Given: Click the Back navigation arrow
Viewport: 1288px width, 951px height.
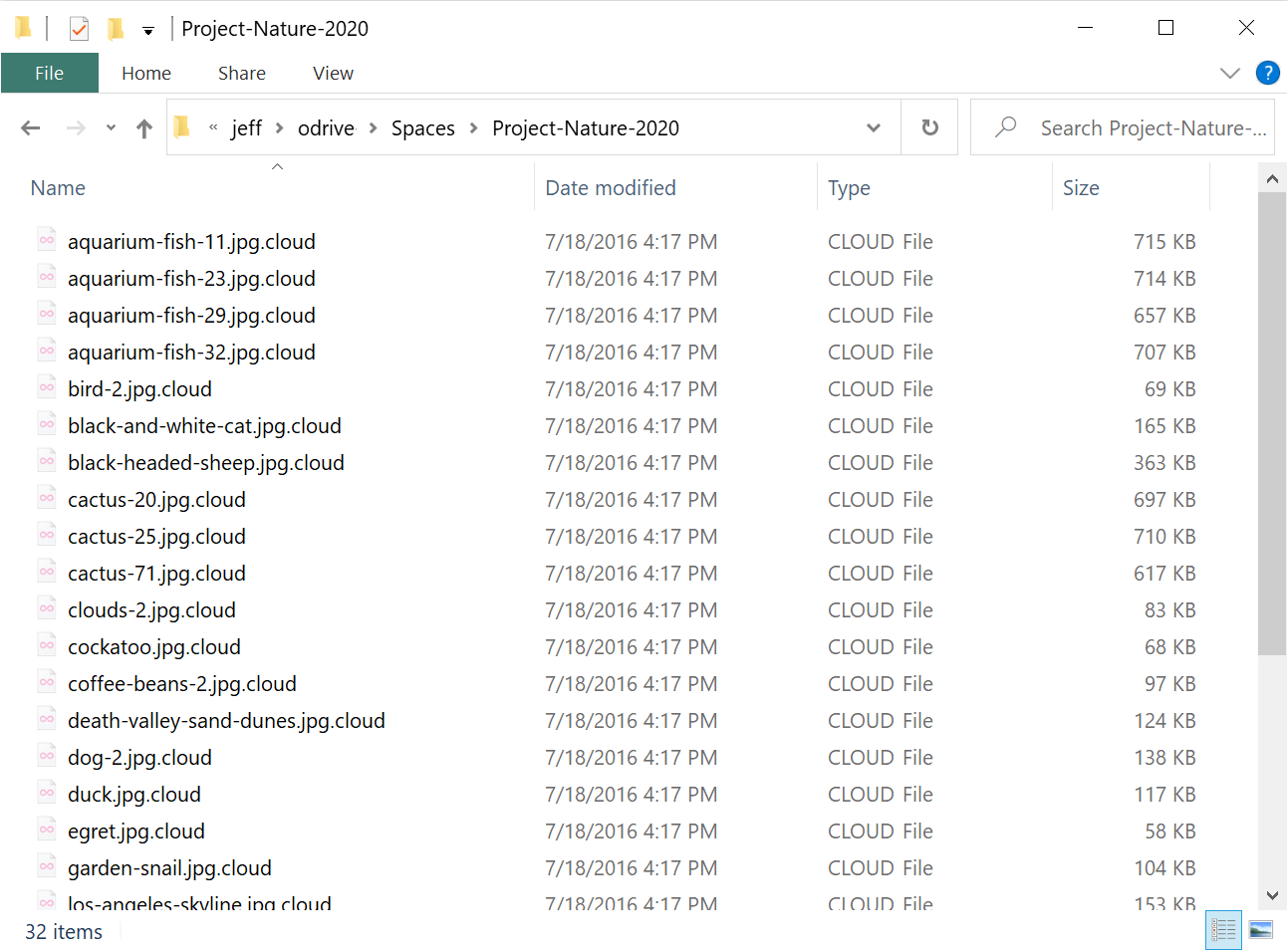Looking at the screenshot, I should (31, 128).
